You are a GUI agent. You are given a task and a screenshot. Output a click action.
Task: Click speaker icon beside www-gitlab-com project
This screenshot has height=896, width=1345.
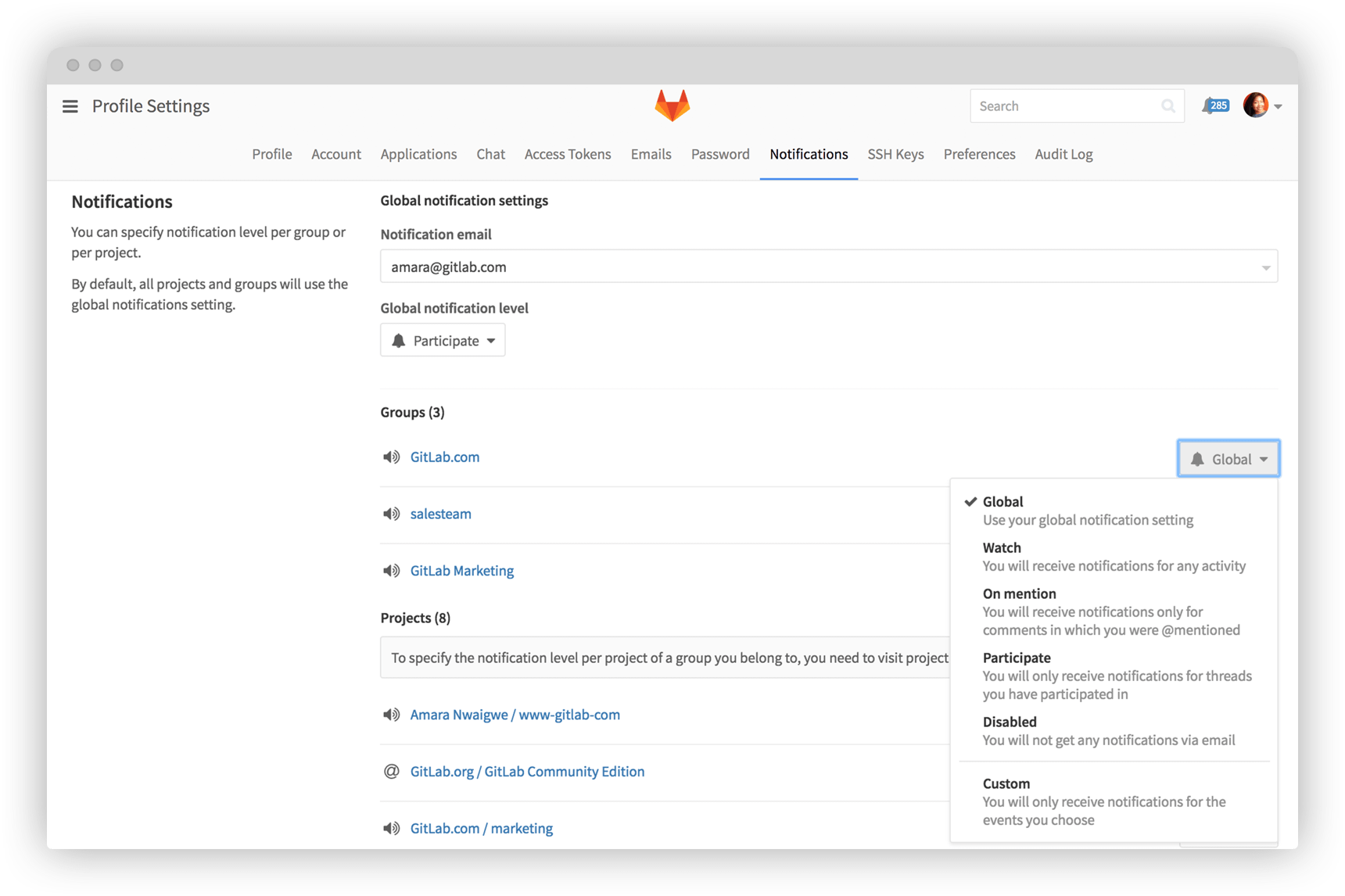391,715
